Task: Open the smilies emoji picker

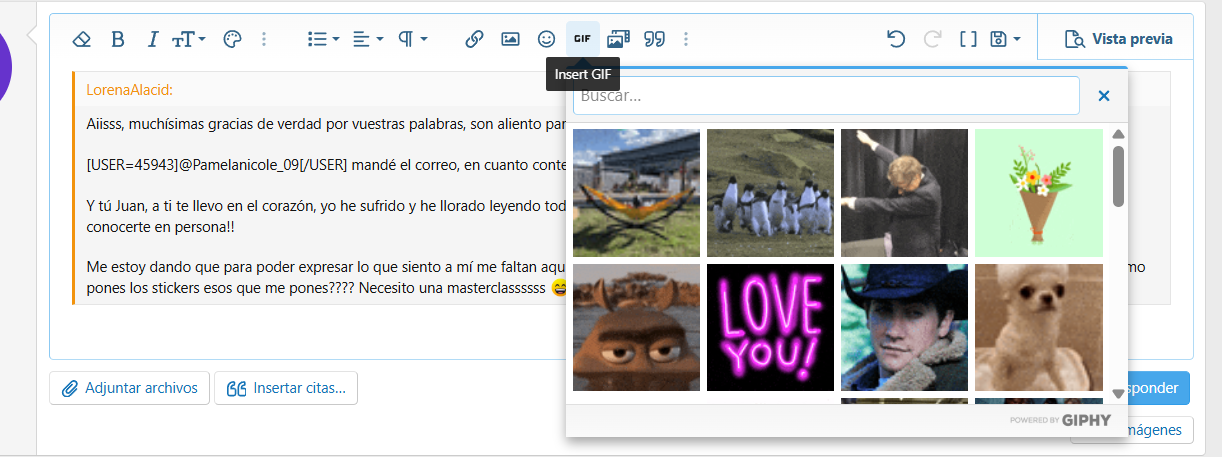Action: [546, 39]
